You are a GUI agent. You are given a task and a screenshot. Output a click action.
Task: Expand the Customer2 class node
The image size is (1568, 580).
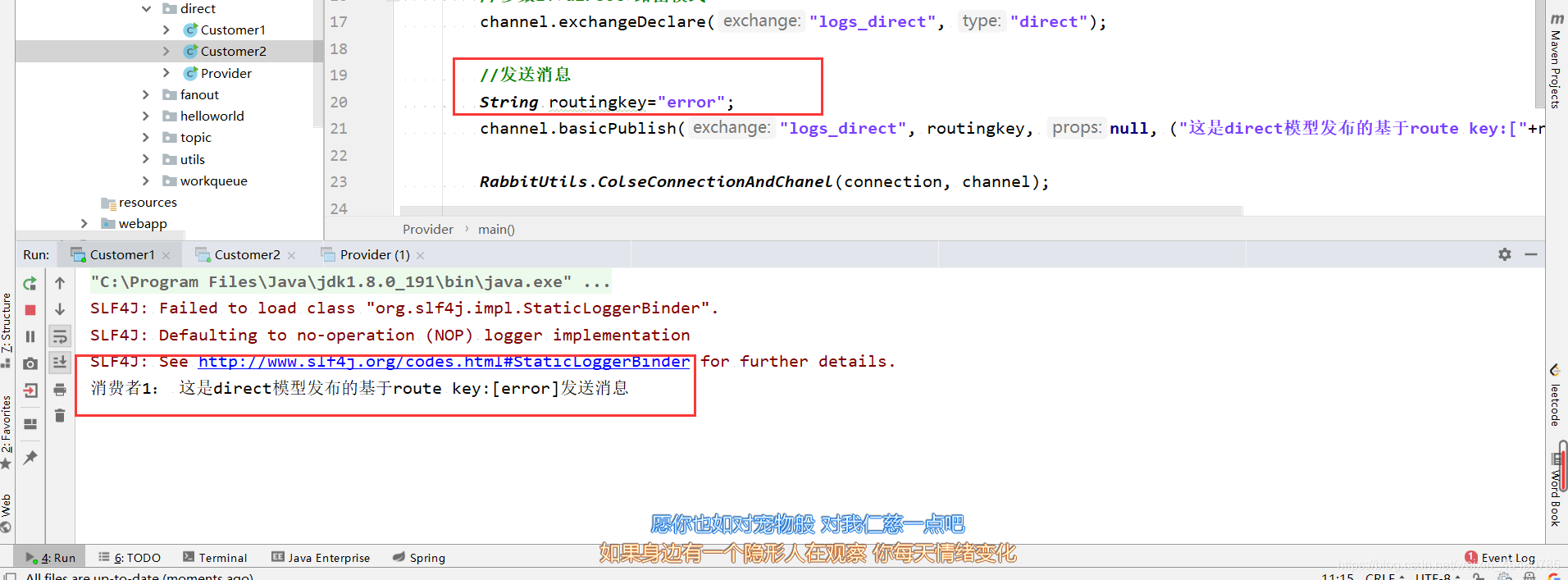click(166, 51)
